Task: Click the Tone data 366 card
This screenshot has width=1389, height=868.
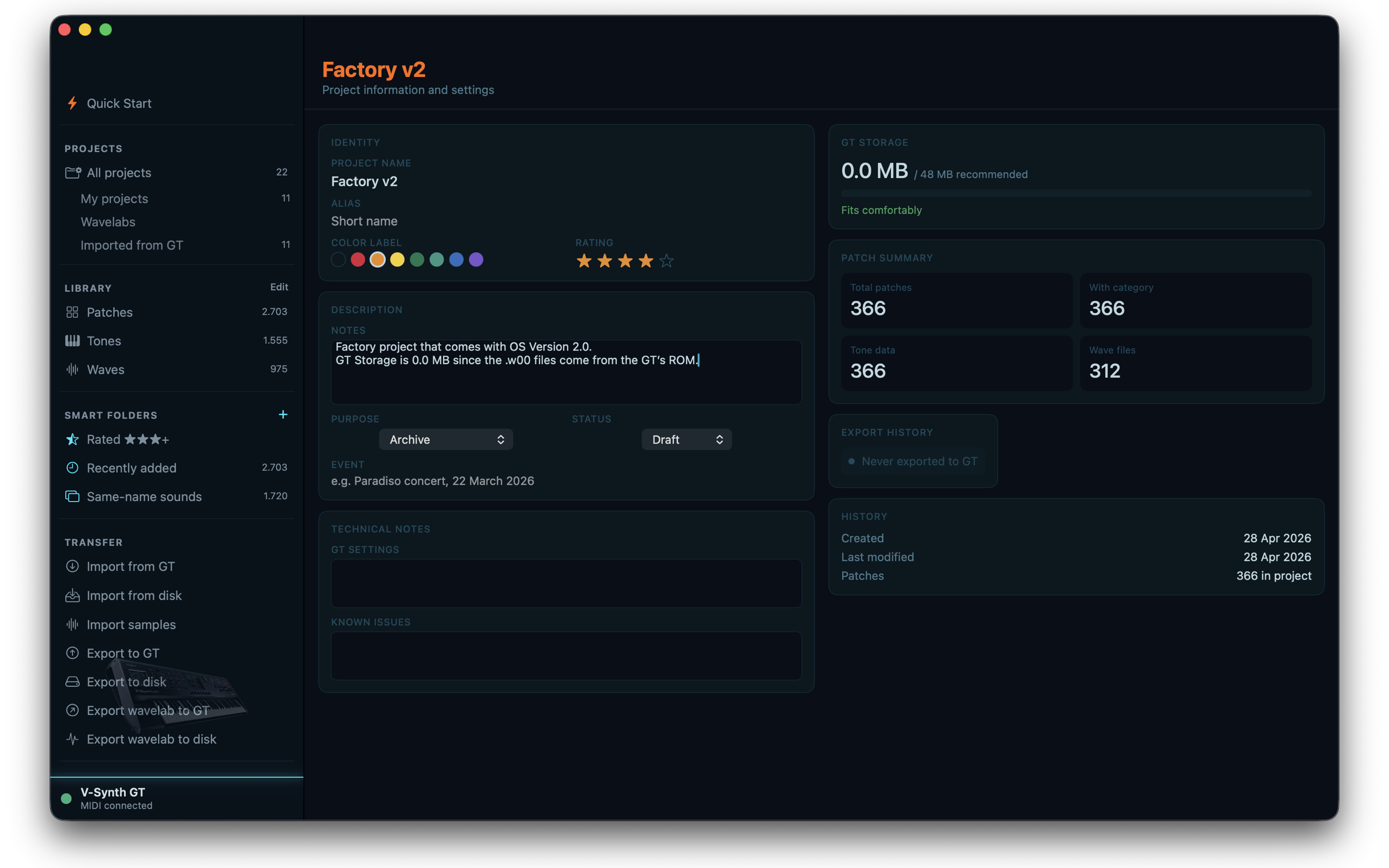Action: click(x=957, y=364)
